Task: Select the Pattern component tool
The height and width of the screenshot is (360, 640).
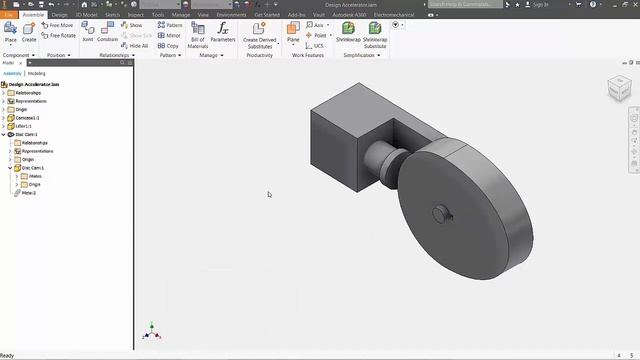Action: 170,25
